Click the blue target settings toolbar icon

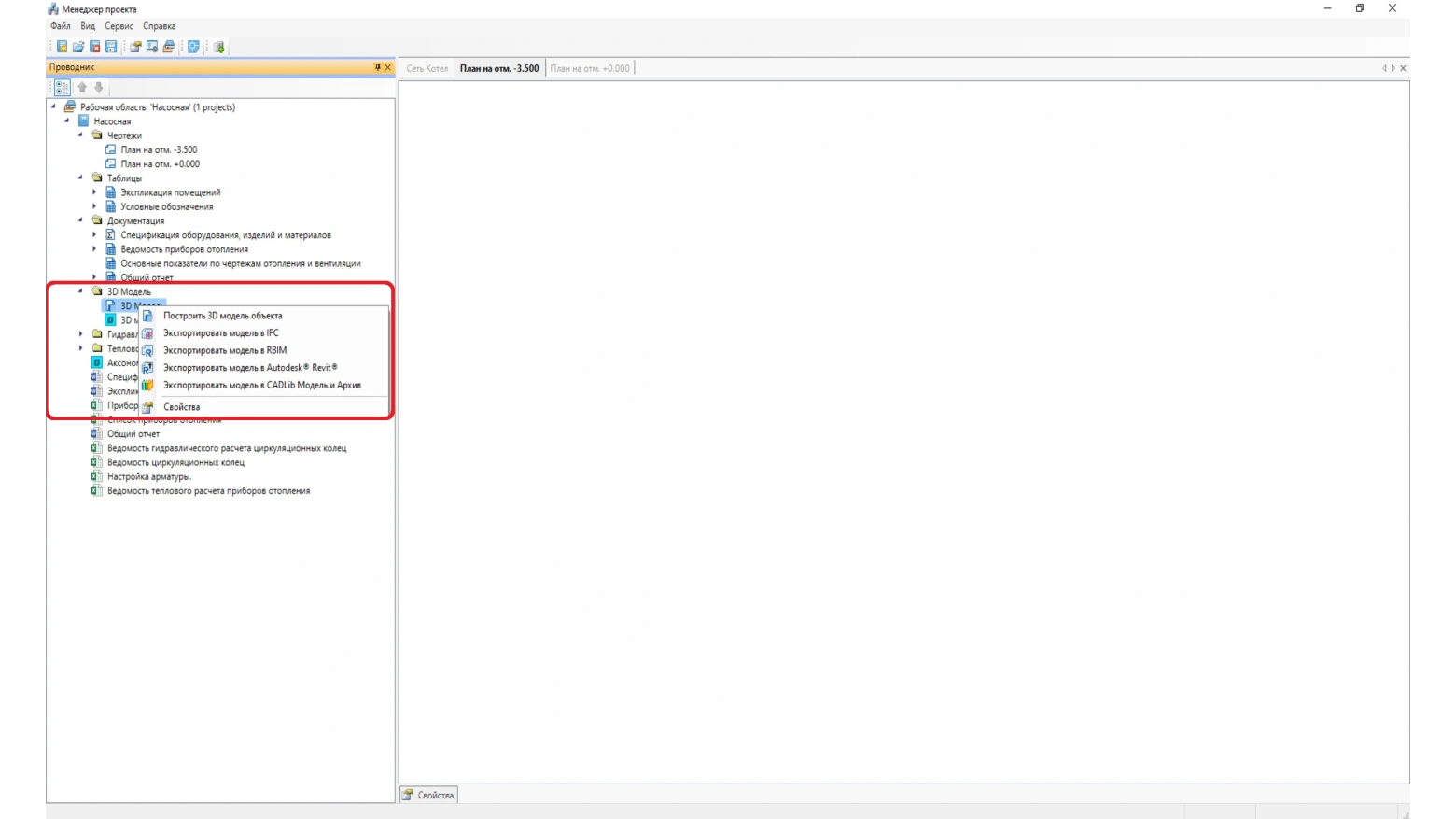click(x=193, y=47)
